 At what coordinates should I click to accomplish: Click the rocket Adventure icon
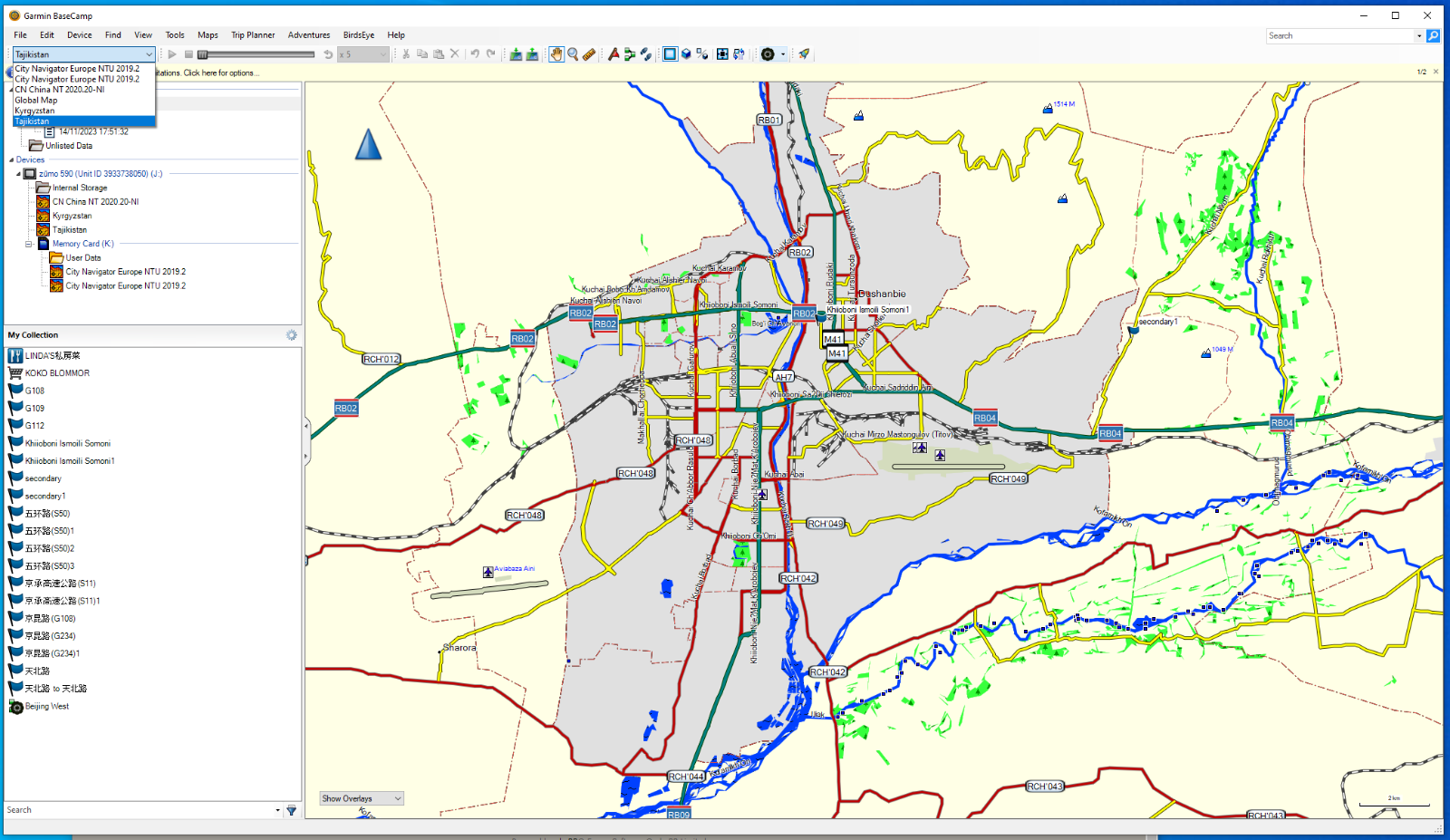pos(804,54)
